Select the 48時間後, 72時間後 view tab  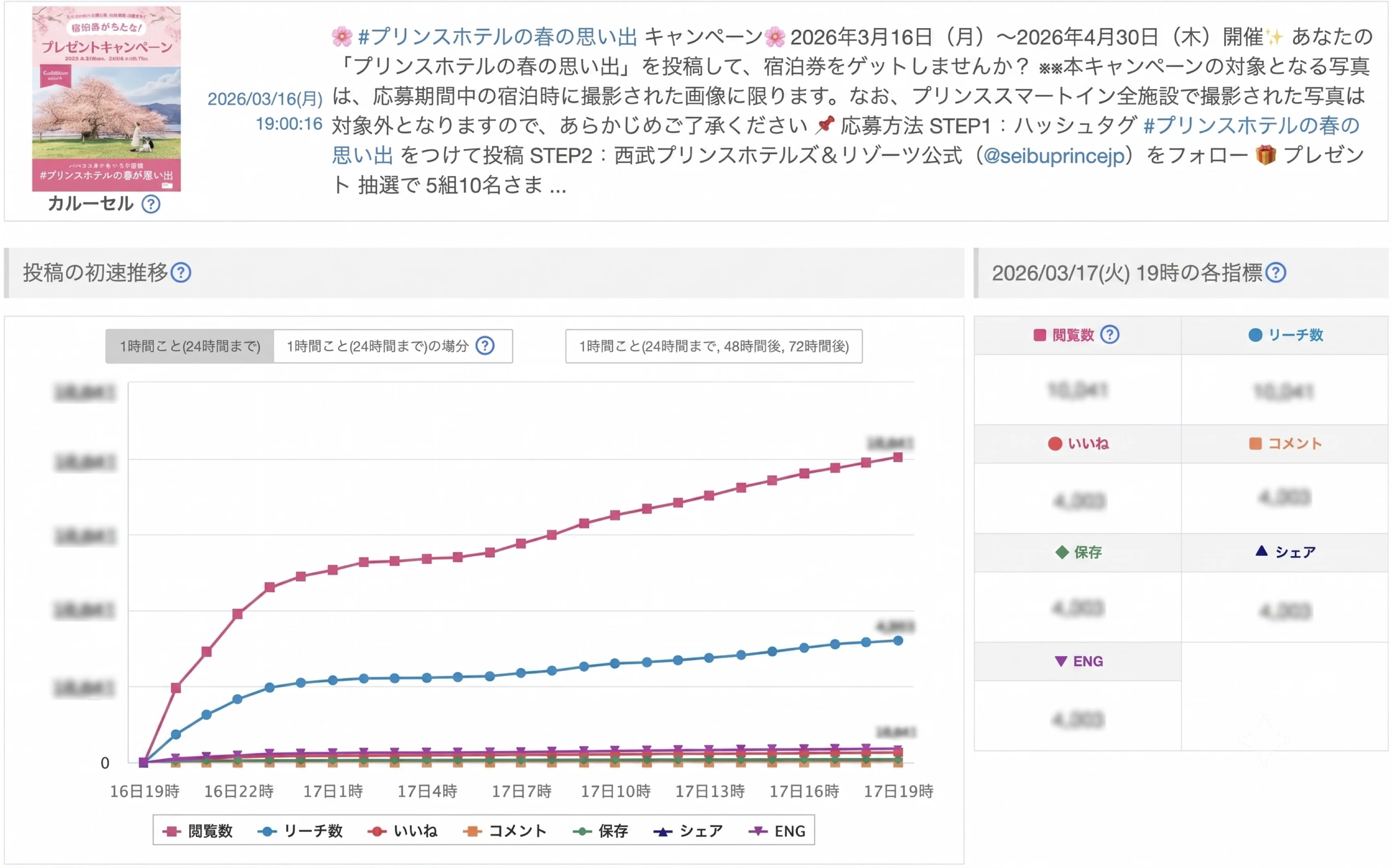tap(714, 346)
